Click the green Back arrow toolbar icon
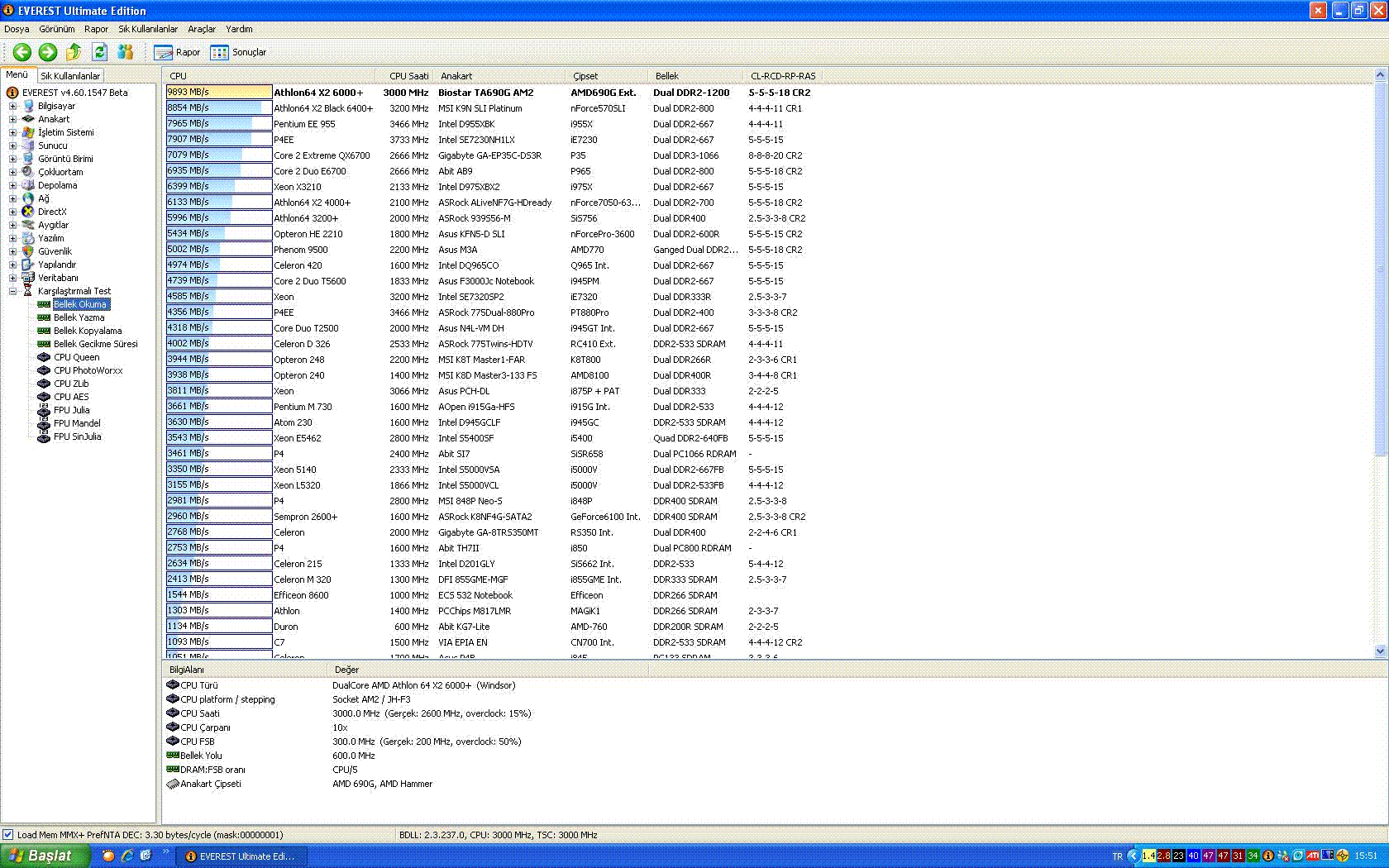The height and width of the screenshot is (868, 1389). (x=22, y=52)
